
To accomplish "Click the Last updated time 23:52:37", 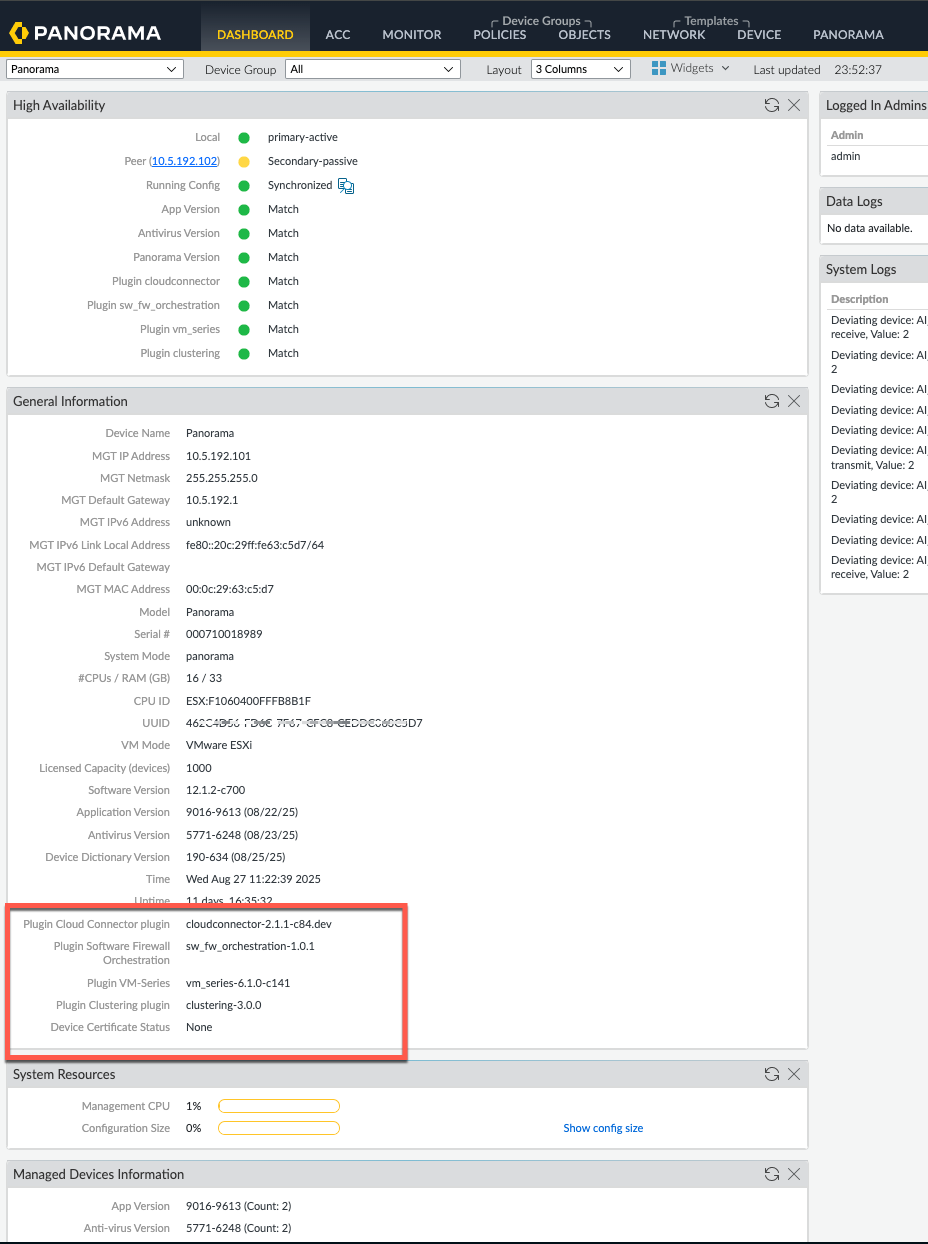I will pyautogui.click(x=860, y=70).
